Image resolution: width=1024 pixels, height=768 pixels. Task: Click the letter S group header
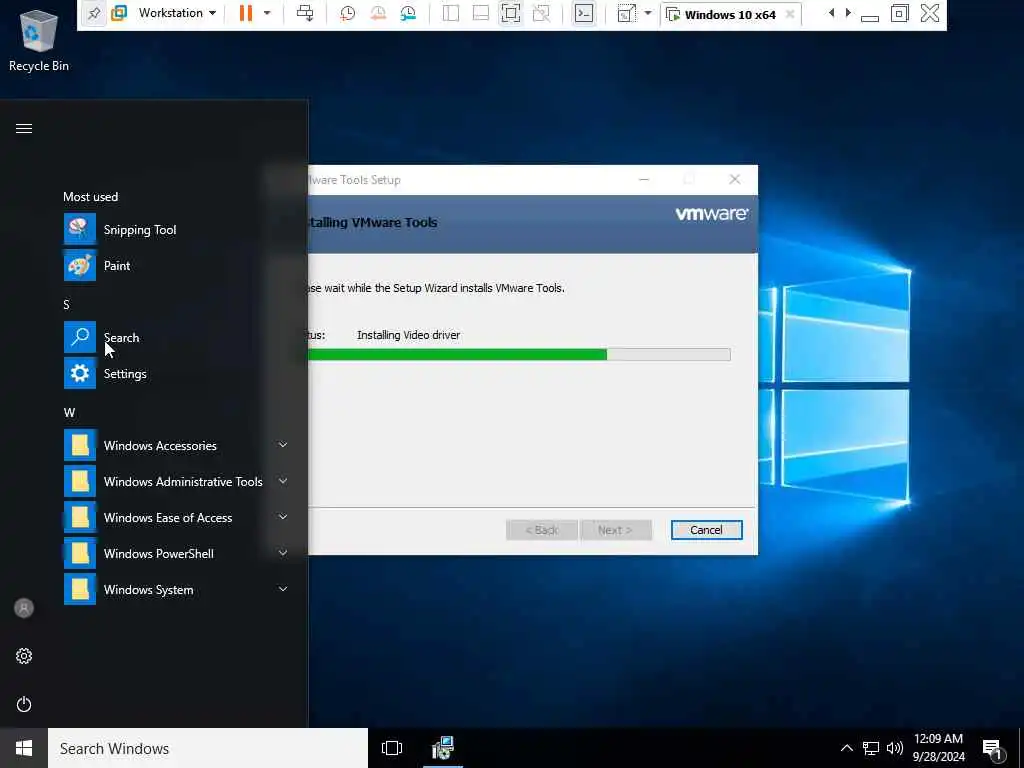pos(66,304)
